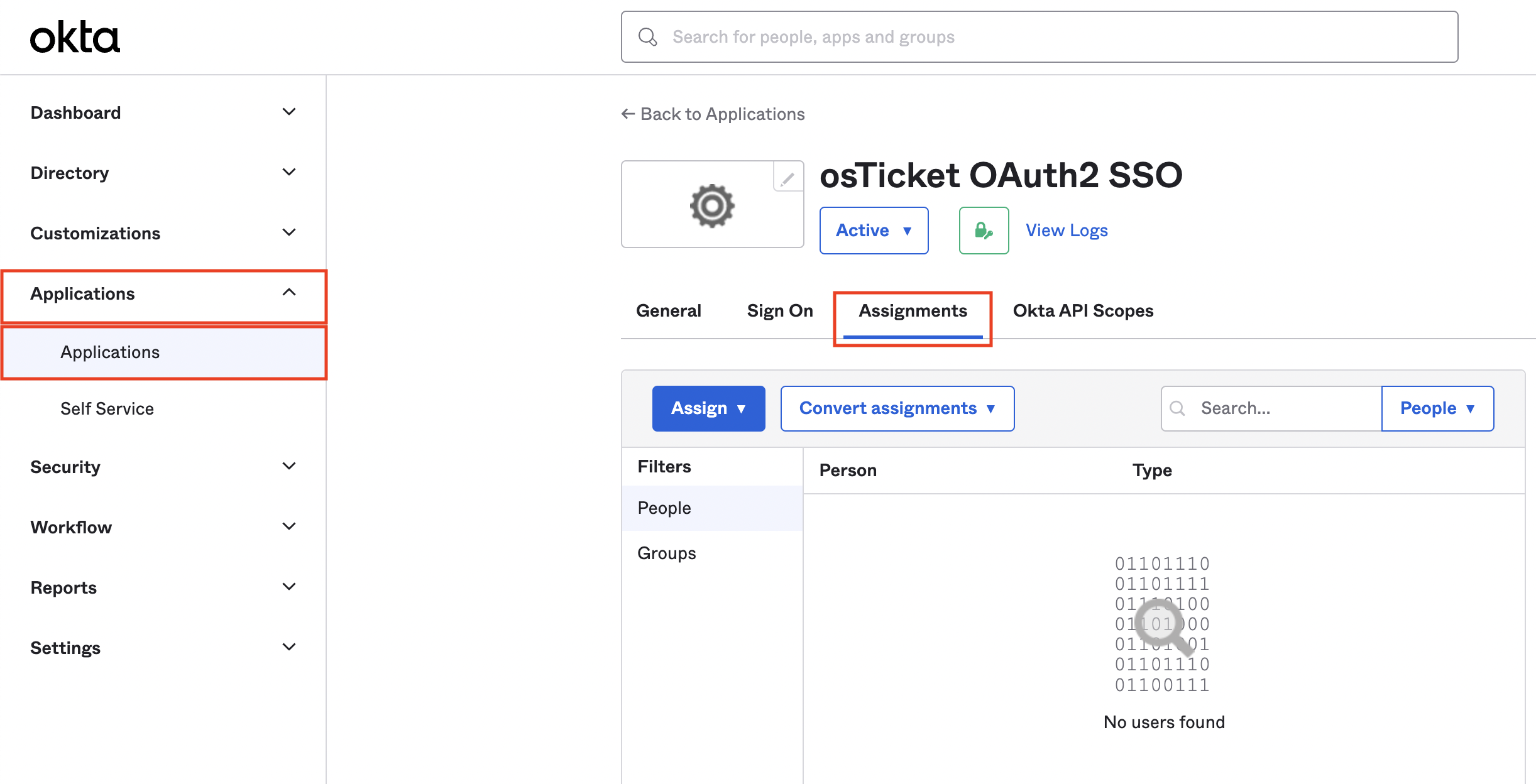Click the magnifier icon in global search
Image resolution: width=1536 pixels, height=784 pixels.
[647, 37]
